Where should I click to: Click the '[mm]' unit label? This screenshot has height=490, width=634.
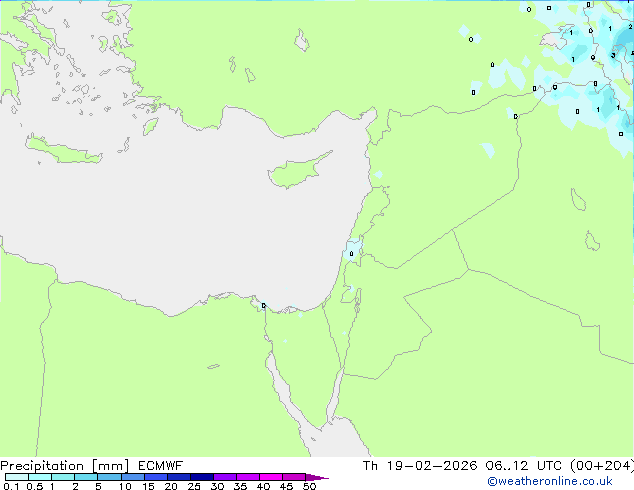[x=110, y=466]
